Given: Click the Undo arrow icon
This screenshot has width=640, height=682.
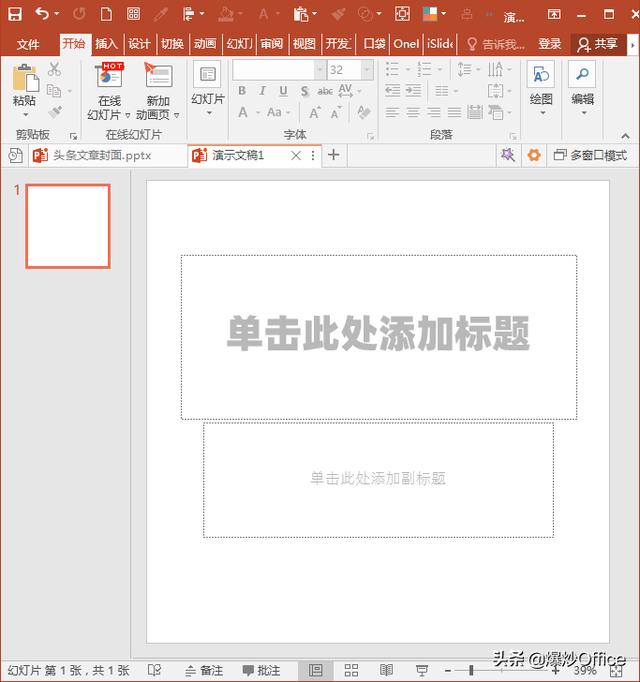Looking at the screenshot, I should 42,14.
